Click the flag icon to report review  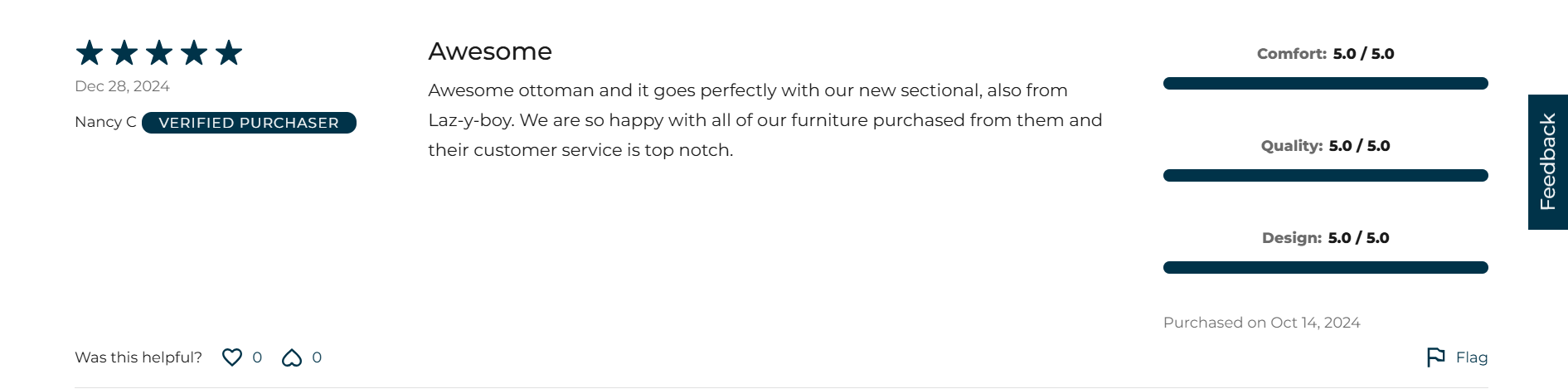[x=1435, y=357]
